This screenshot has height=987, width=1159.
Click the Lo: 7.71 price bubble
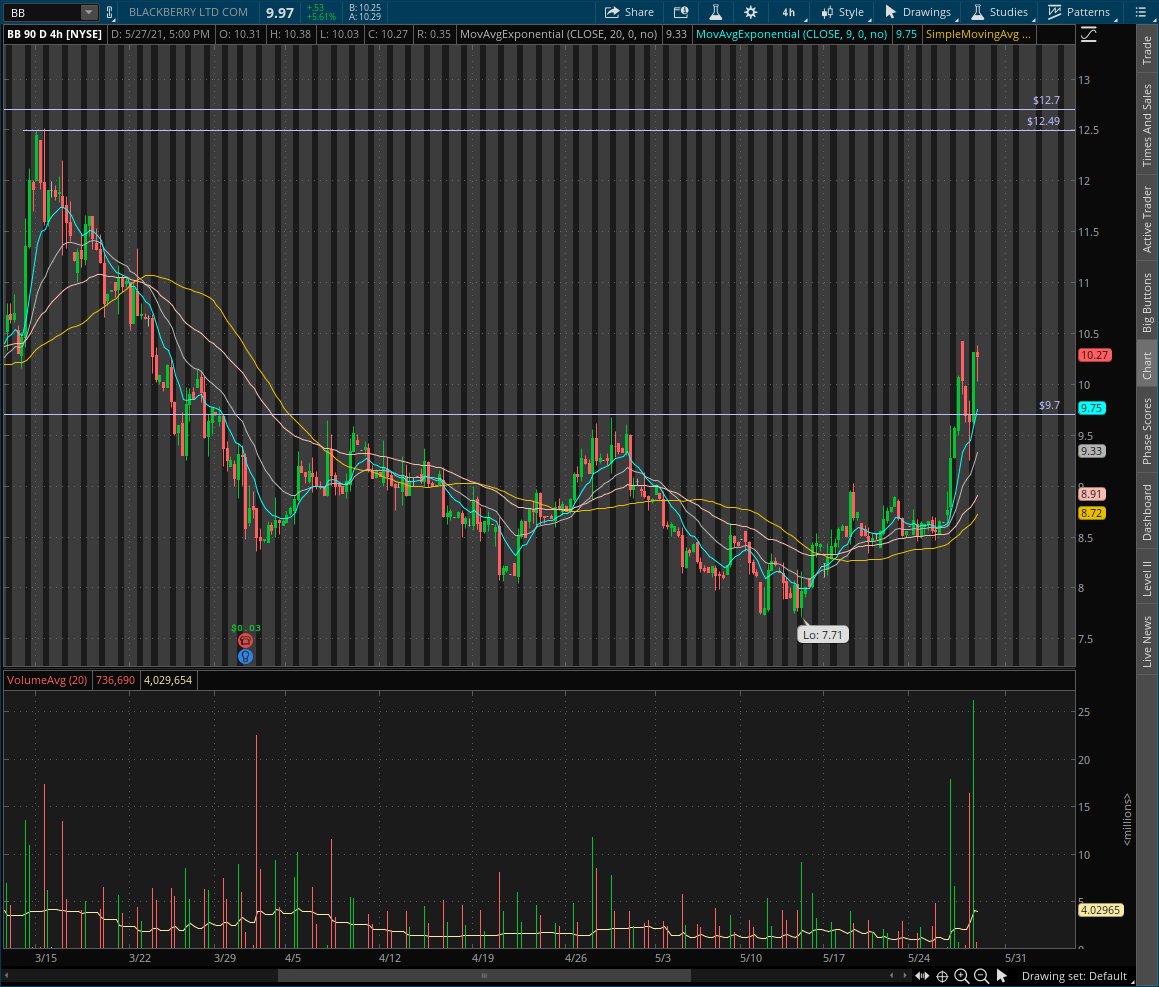click(x=822, y=634)
